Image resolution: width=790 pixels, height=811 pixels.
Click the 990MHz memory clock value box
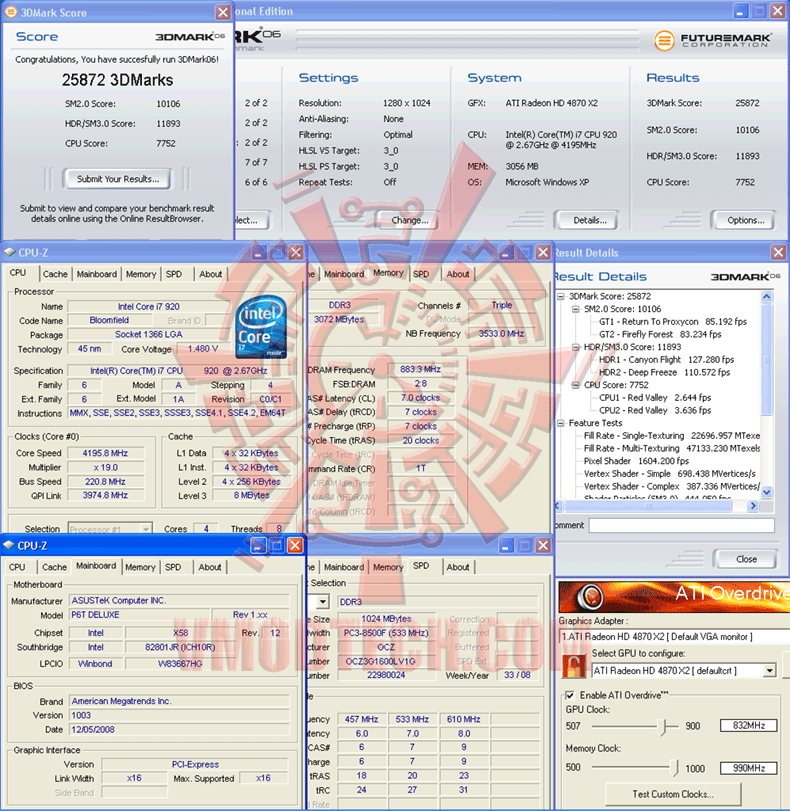749,768
